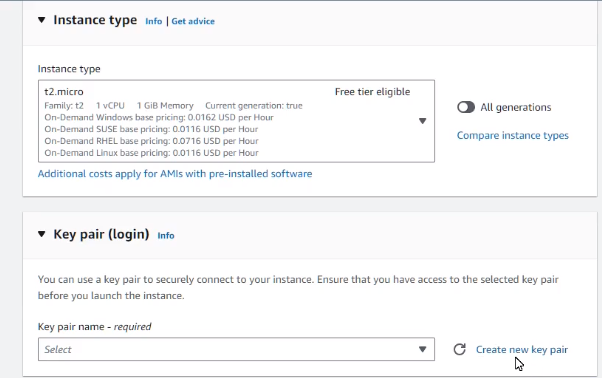Viewport: 602px width, 378px height.
Task: Open the t2.micro instance type dropdown
Action: tap(236, 121)
